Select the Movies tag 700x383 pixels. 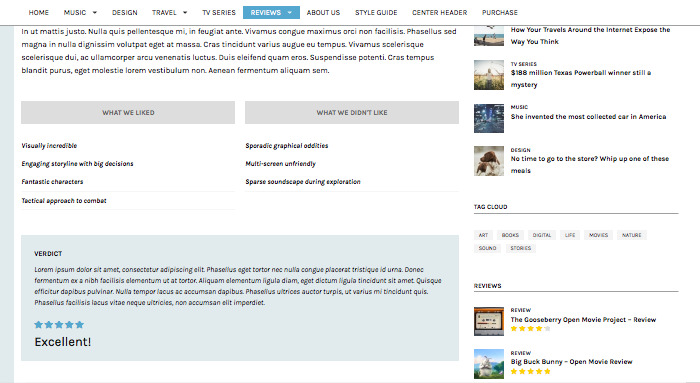click(x=598, y=235)
